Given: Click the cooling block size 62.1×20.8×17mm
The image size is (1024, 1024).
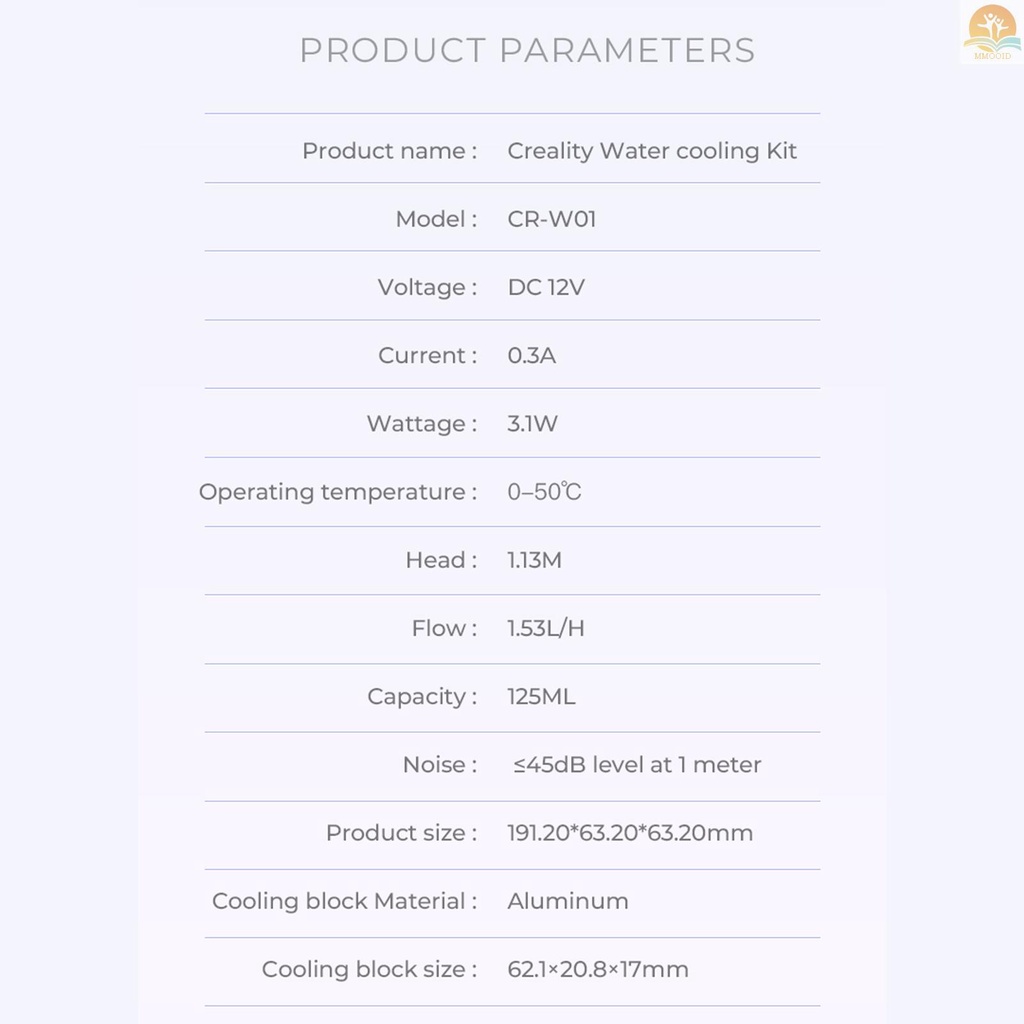Looking at the screenshot, I should [x=598, y=969].
